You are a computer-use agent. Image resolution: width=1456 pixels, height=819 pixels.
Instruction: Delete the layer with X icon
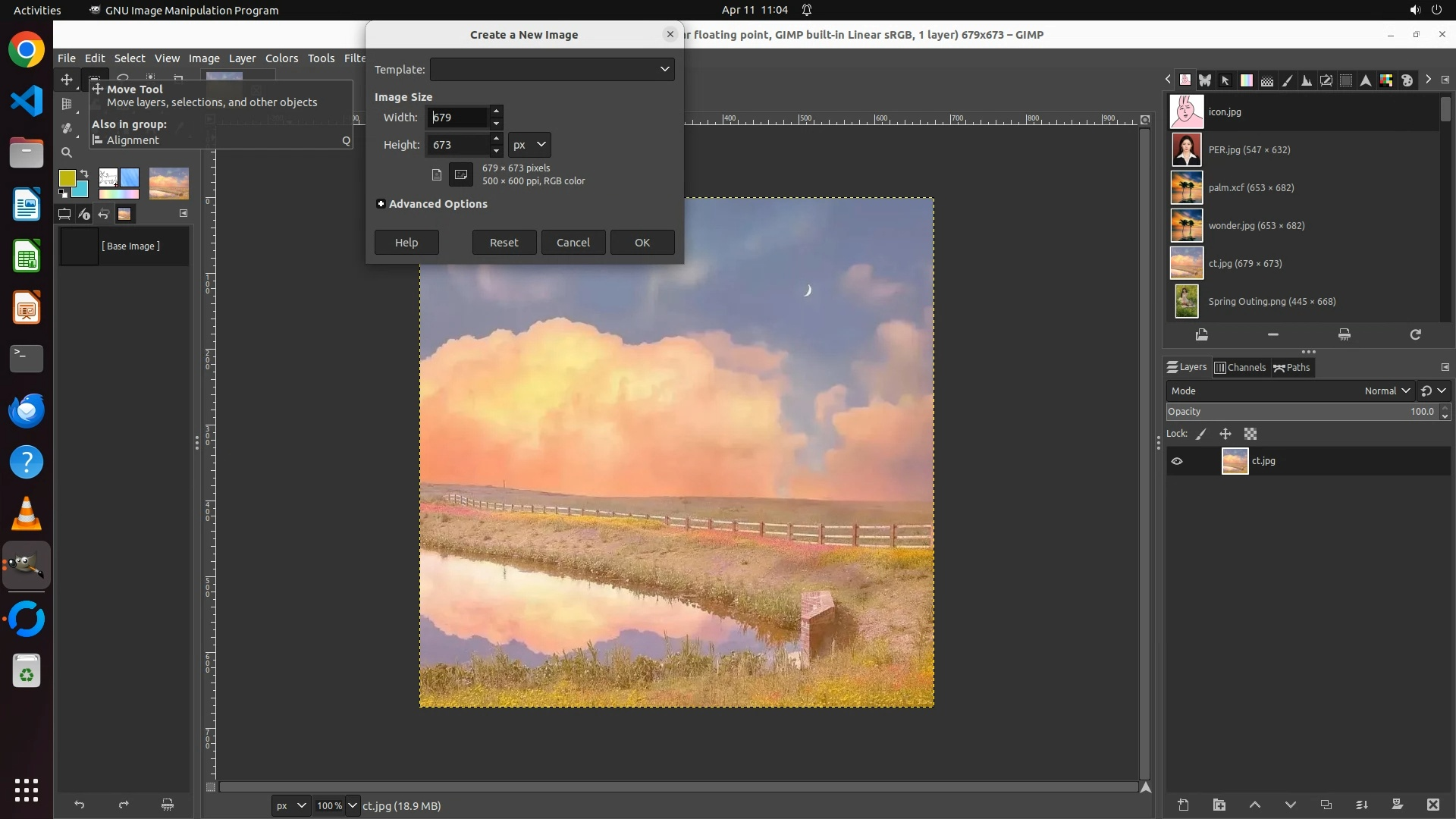pos(1432,805)
